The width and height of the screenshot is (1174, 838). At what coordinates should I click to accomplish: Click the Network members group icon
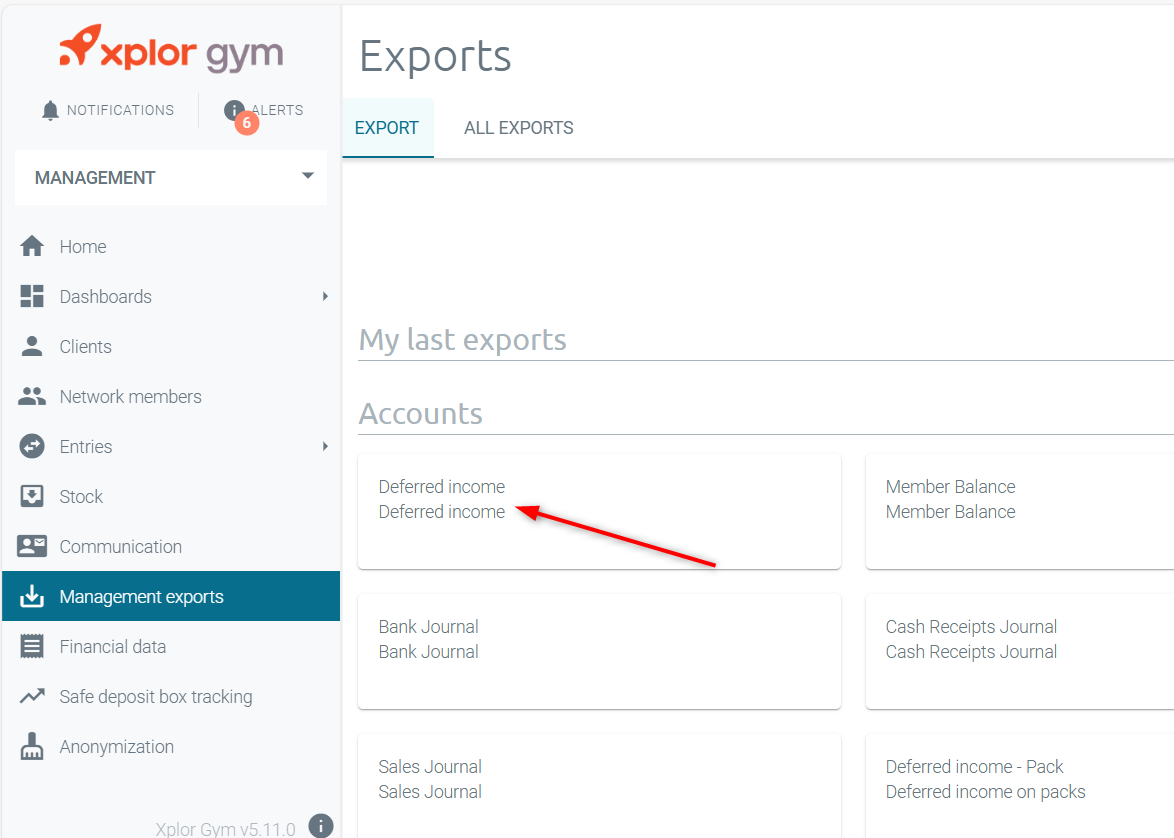point(31,396)
